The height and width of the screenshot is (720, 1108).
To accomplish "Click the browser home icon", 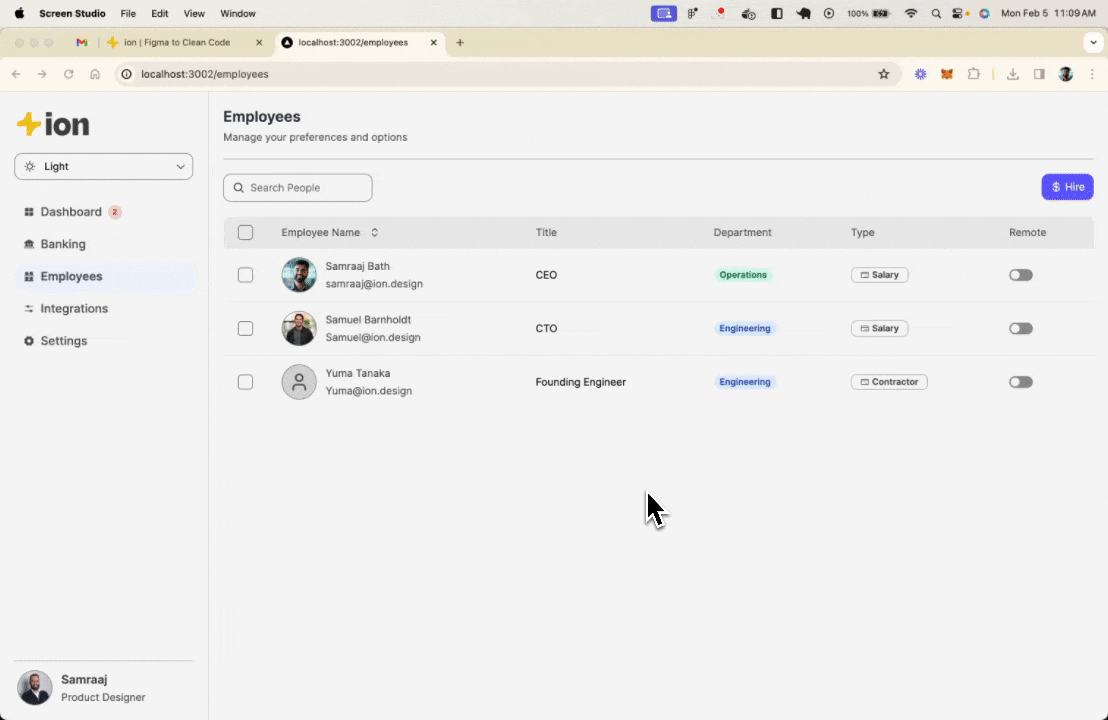I will click(95, 74).
